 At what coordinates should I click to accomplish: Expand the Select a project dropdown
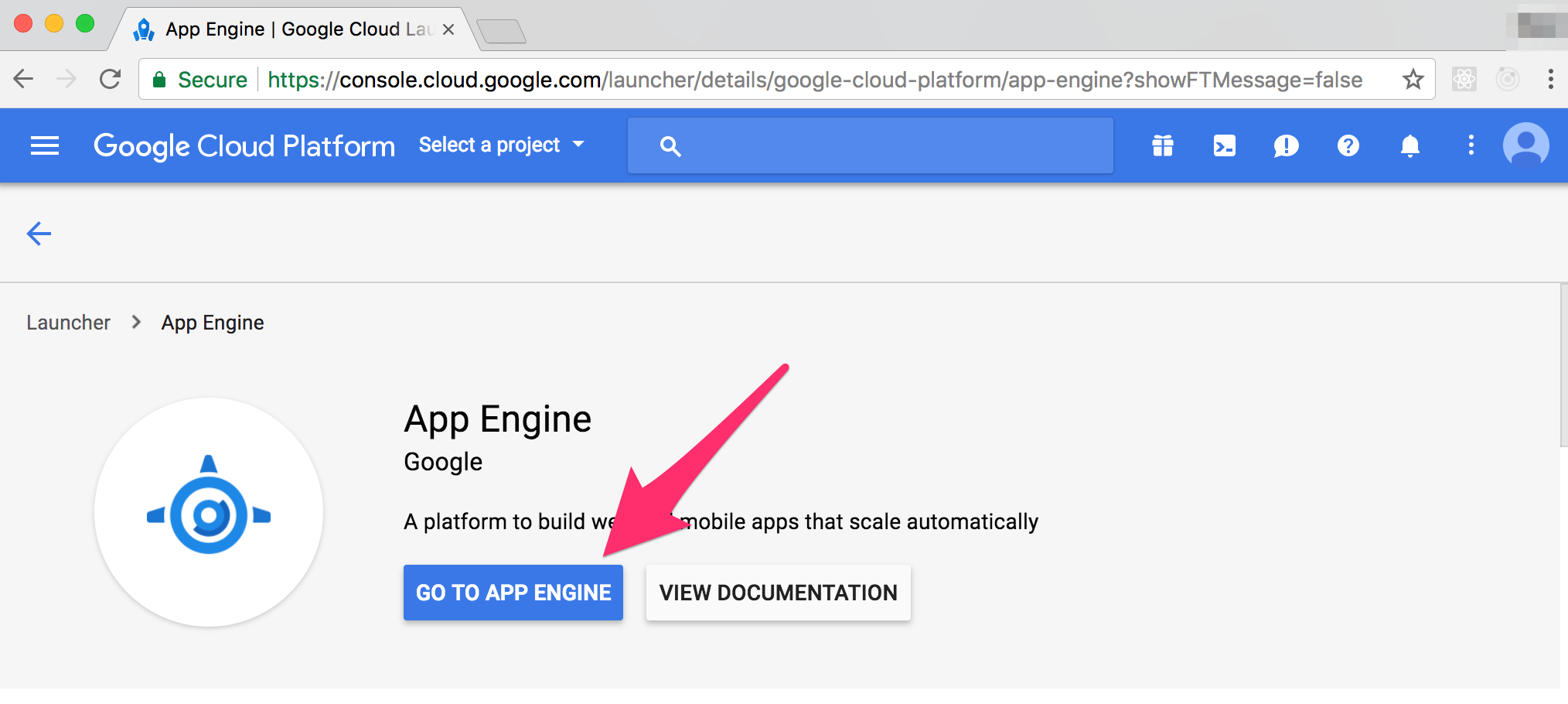(502, 145)
